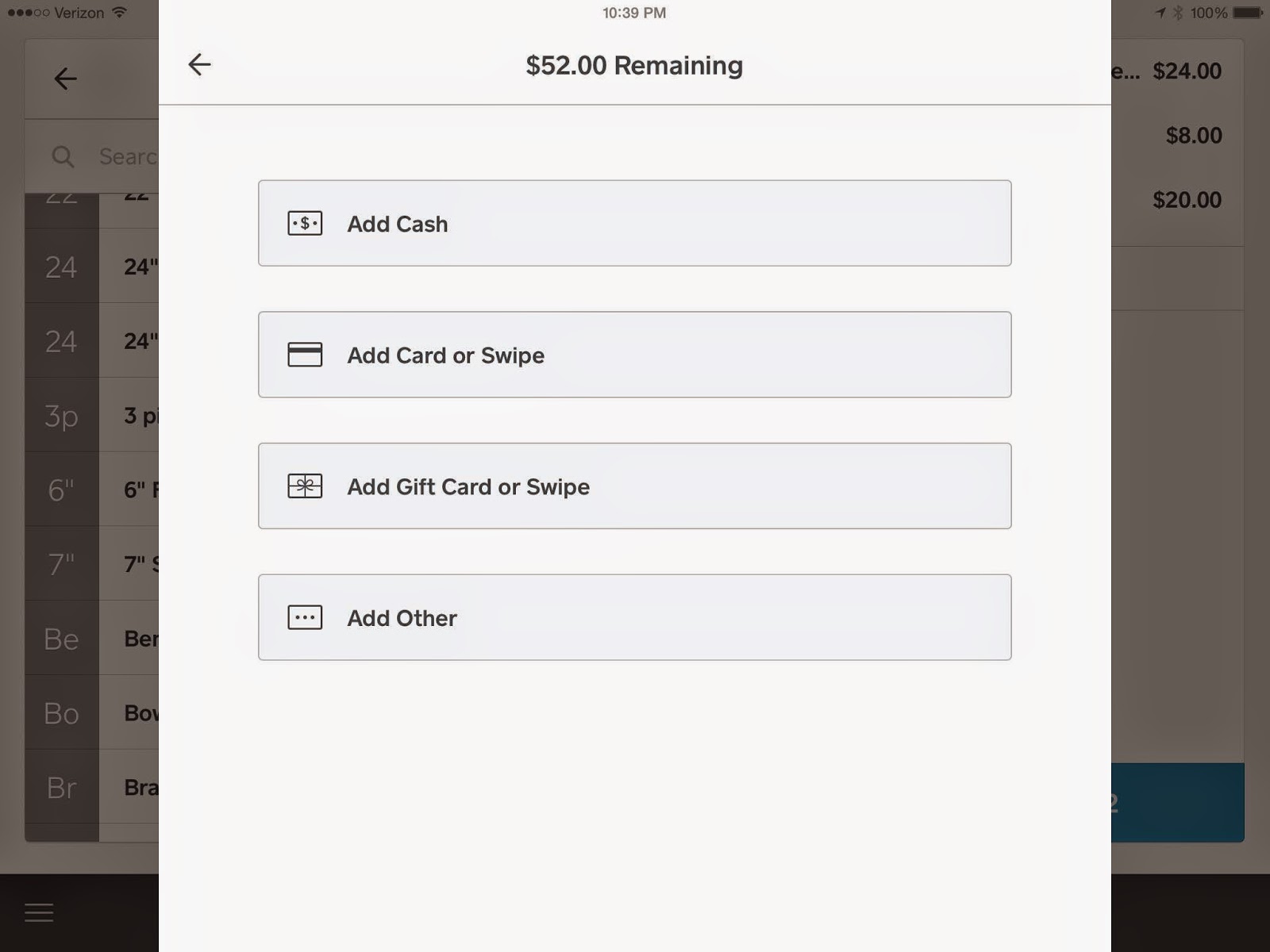The height and width of the screenshot is (952, 1270).
Task: Tap the blue charge button
Action: pyautogui.click(x=1177, y=802)
